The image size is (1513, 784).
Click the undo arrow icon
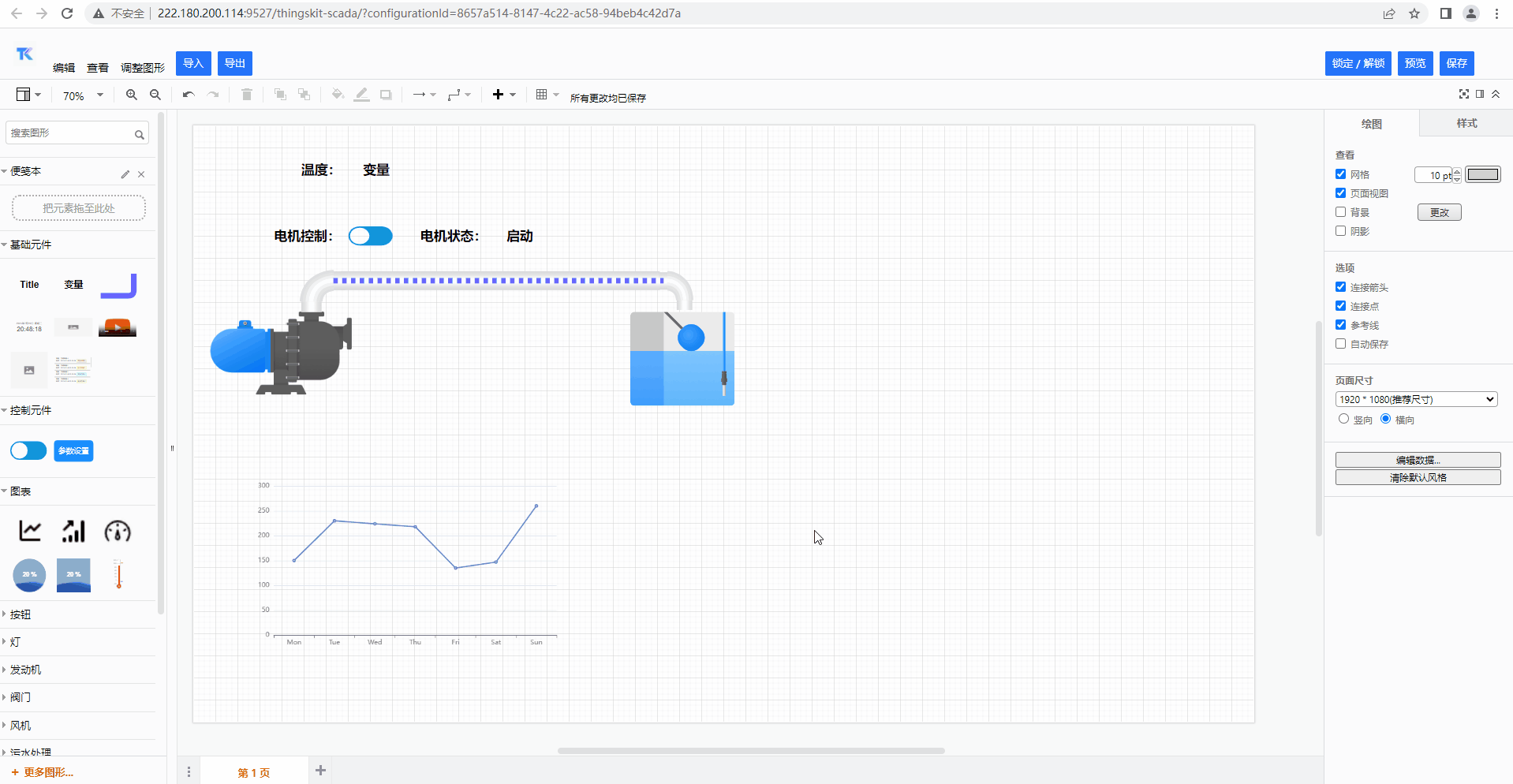pyautogui.click(x=188, y=95)
